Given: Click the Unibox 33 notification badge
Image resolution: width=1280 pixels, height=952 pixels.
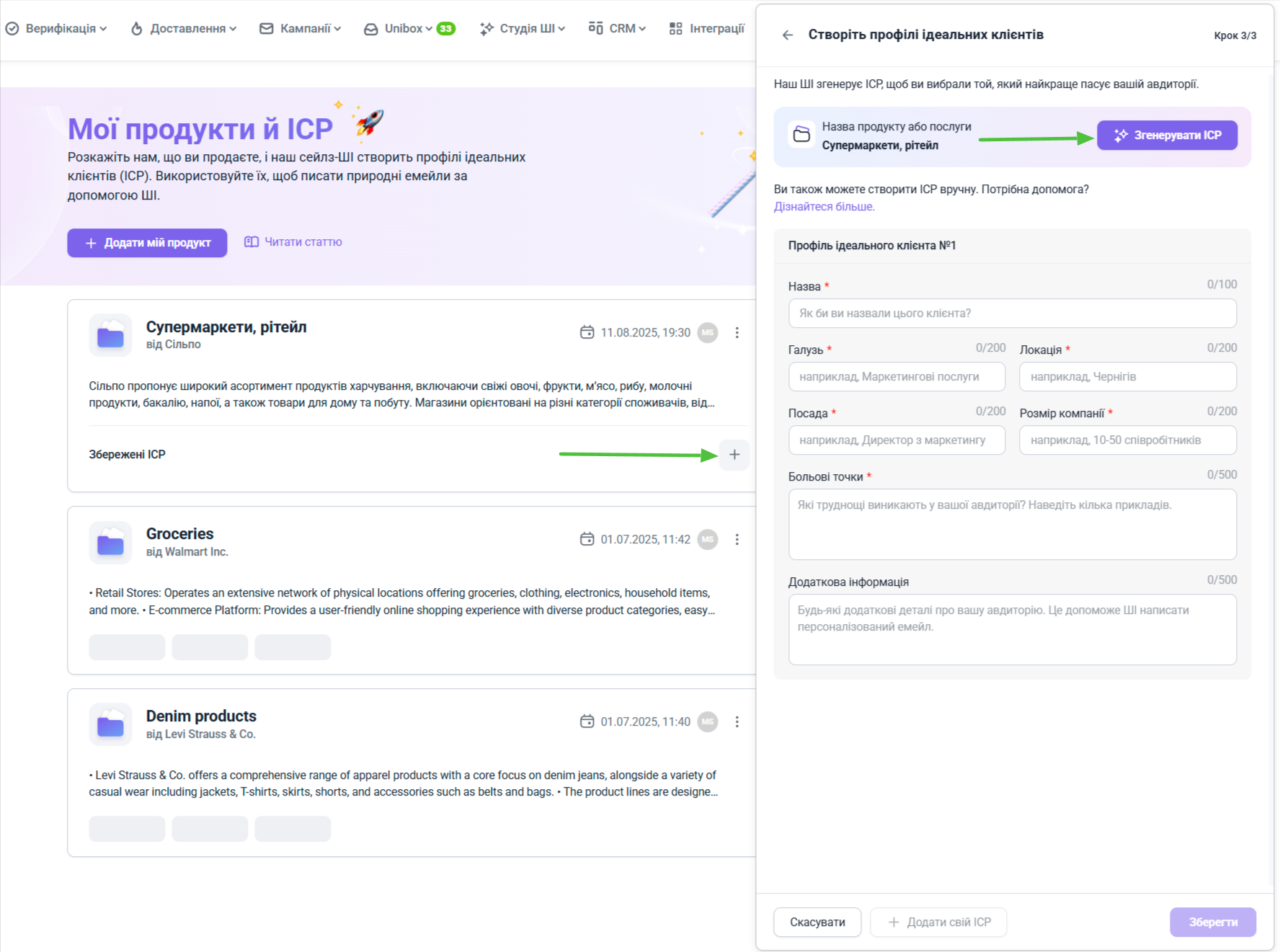Looking at the screenshot, I should (446, 29).
